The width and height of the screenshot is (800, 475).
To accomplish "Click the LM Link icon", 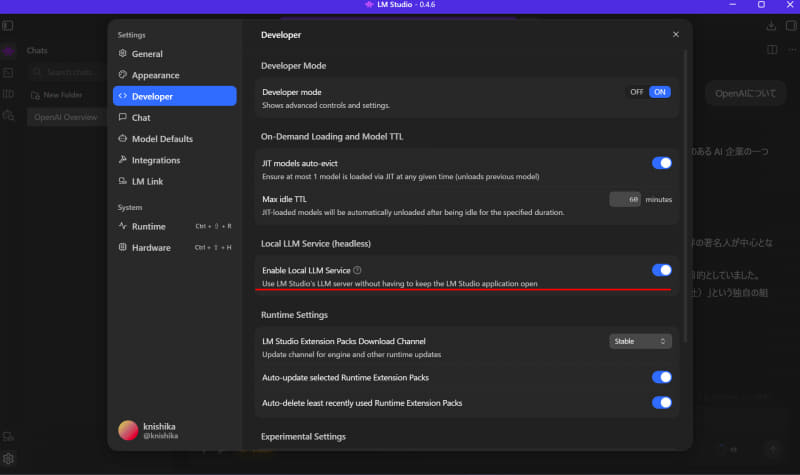I will click(x=122, y=181).
